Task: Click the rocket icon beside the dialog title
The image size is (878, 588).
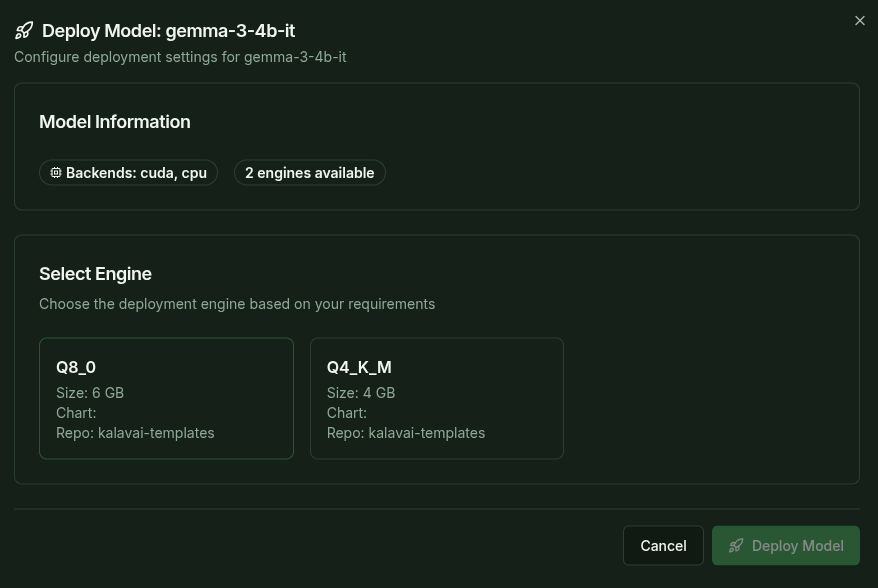Action: (x=24, y=31)
